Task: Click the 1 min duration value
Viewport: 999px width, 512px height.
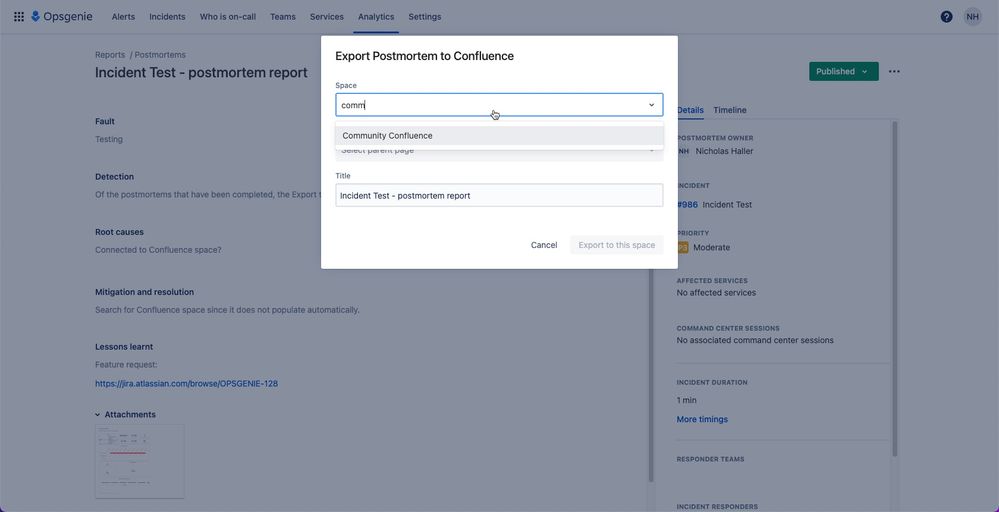Action: pos(687,400)
